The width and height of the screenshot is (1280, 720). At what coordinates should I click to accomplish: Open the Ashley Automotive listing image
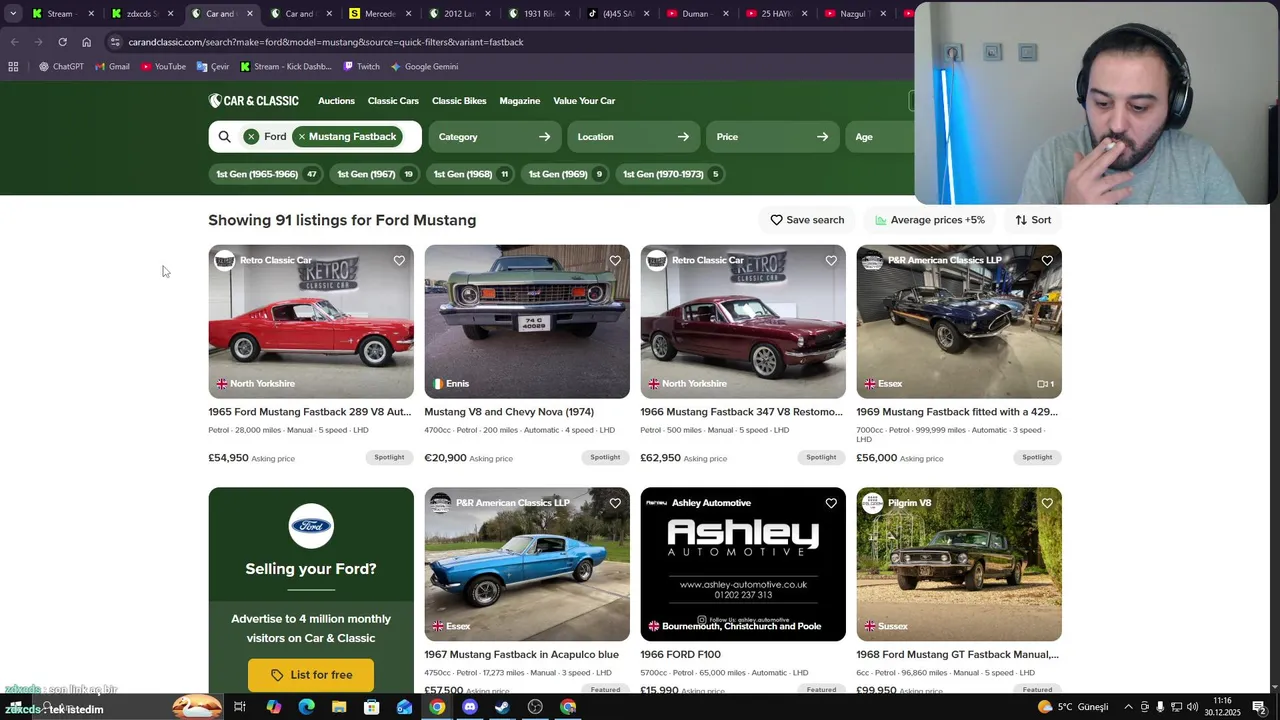[743, 564]
